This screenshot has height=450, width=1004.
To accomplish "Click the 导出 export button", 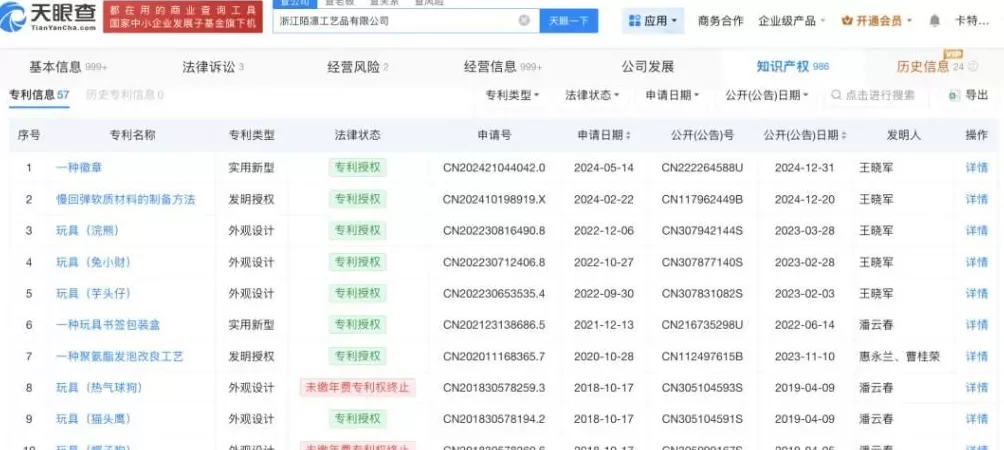I will [x=969, y=95].
